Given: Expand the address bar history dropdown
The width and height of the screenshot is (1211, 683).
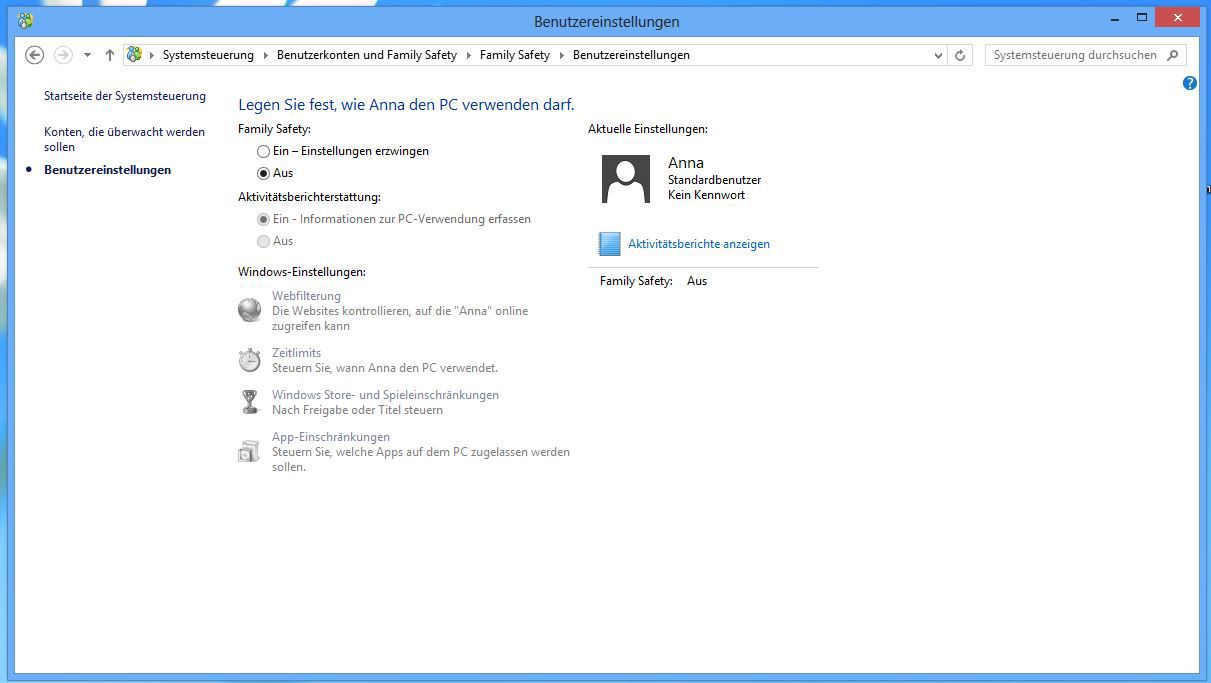Looking at the screenshot, I should point(937,55).
